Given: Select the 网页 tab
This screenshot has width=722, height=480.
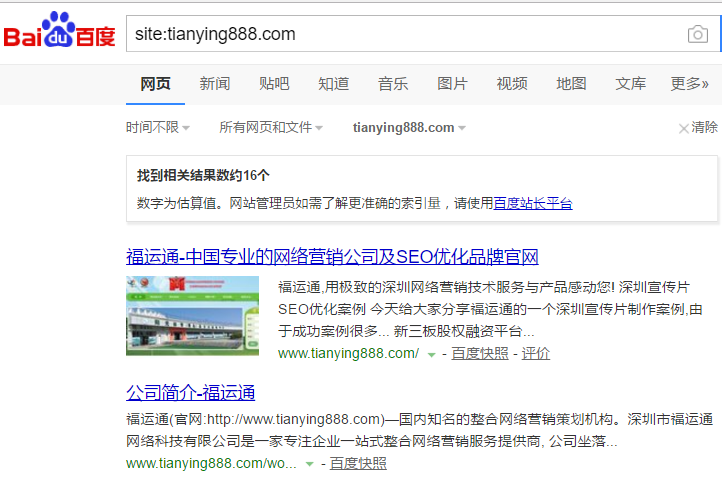Looking at the screenshot, I should pos(155,84).
